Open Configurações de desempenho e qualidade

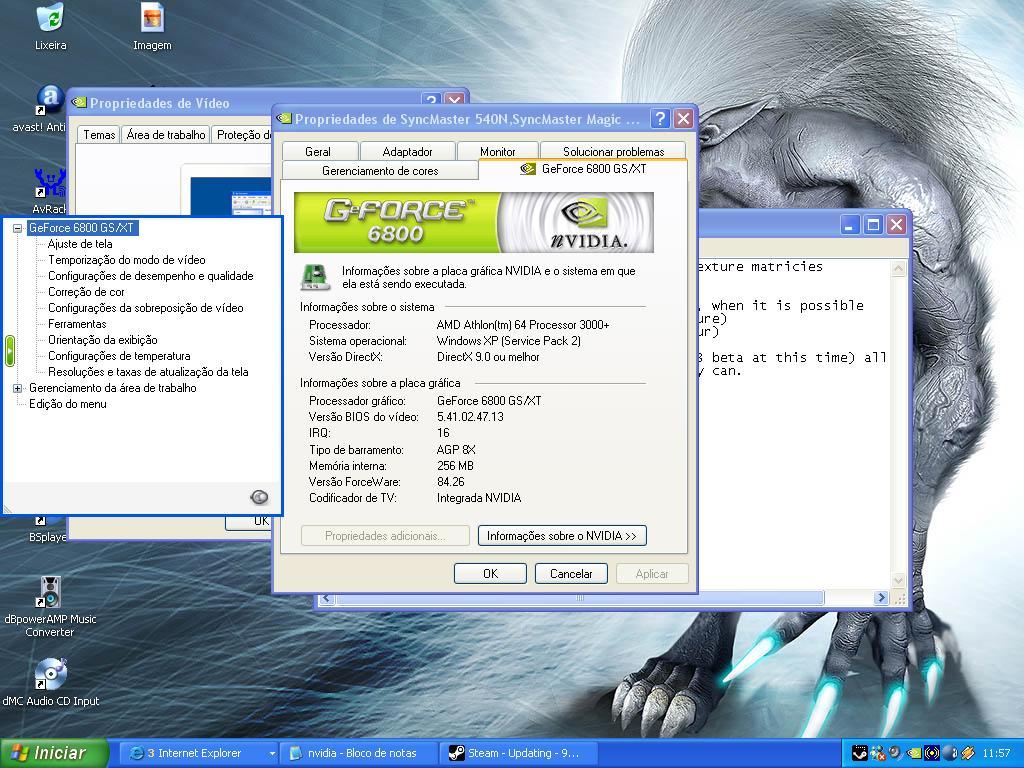[150, 276]
